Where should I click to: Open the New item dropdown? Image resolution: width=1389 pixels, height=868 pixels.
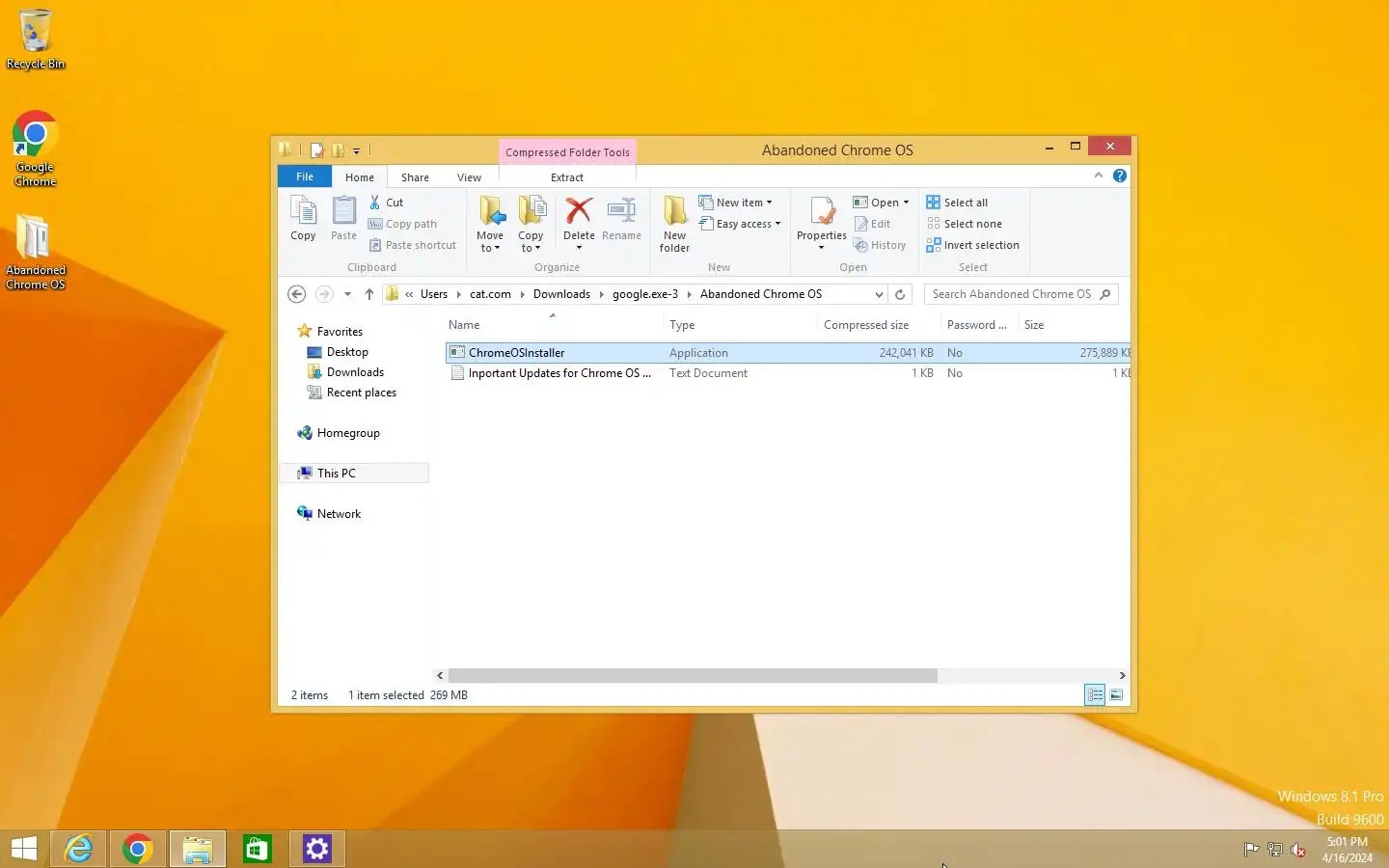tap(735, 203)
